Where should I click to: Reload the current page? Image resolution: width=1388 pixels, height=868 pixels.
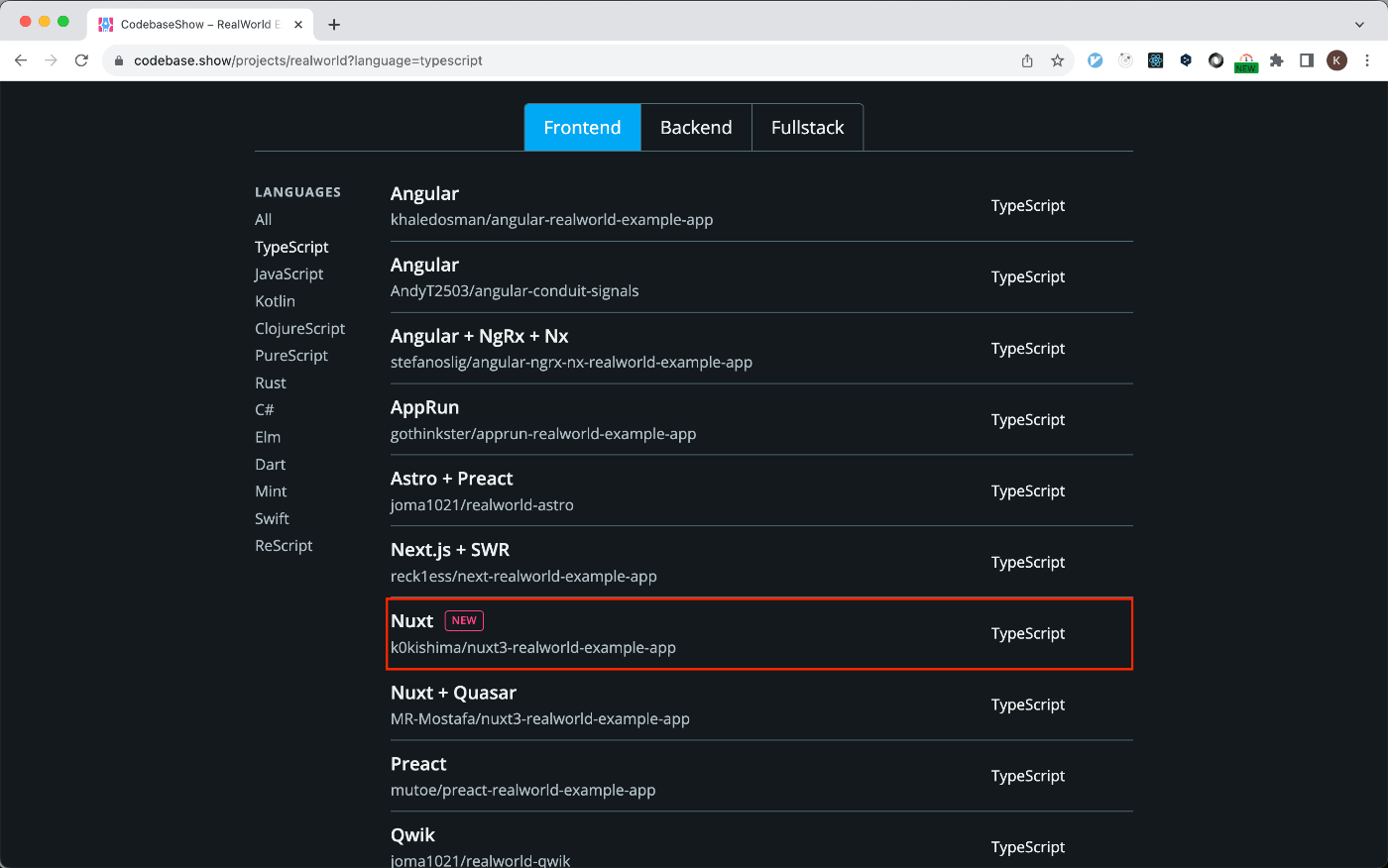[82, 60]
